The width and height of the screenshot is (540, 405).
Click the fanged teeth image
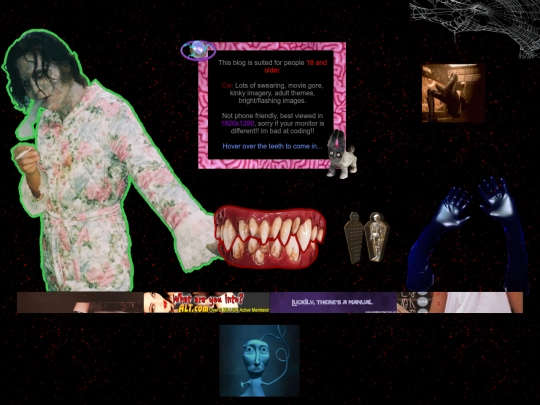(x=270, y=236)
